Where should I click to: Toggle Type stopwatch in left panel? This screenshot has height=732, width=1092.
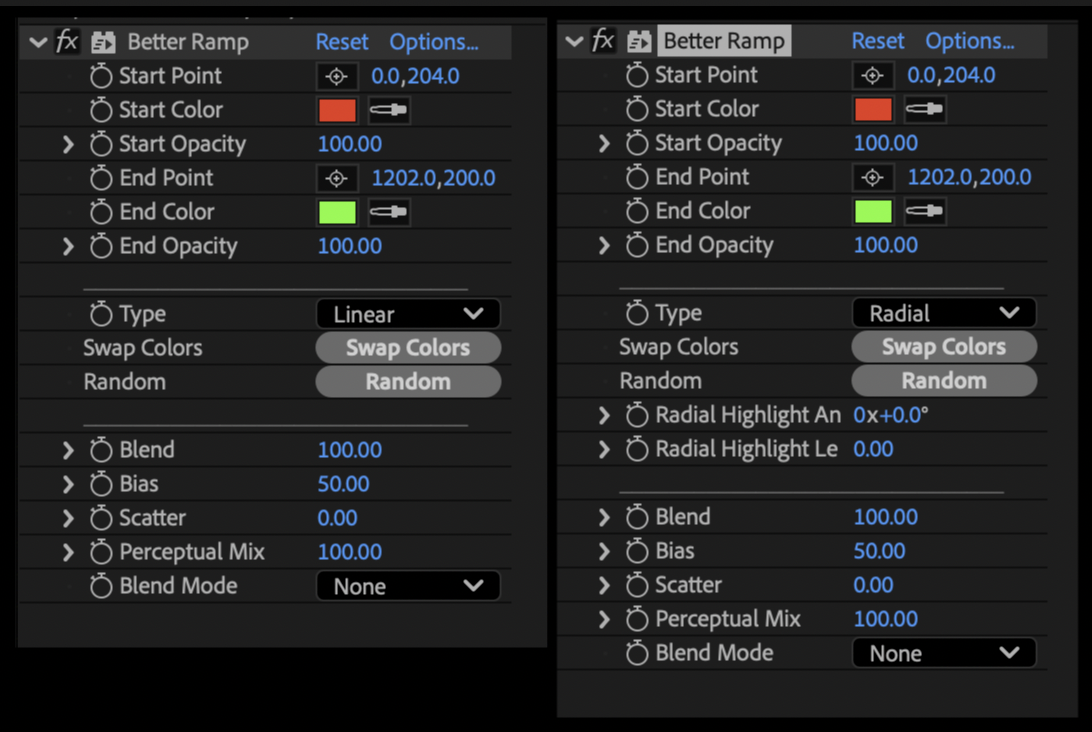tap(101, 314)
